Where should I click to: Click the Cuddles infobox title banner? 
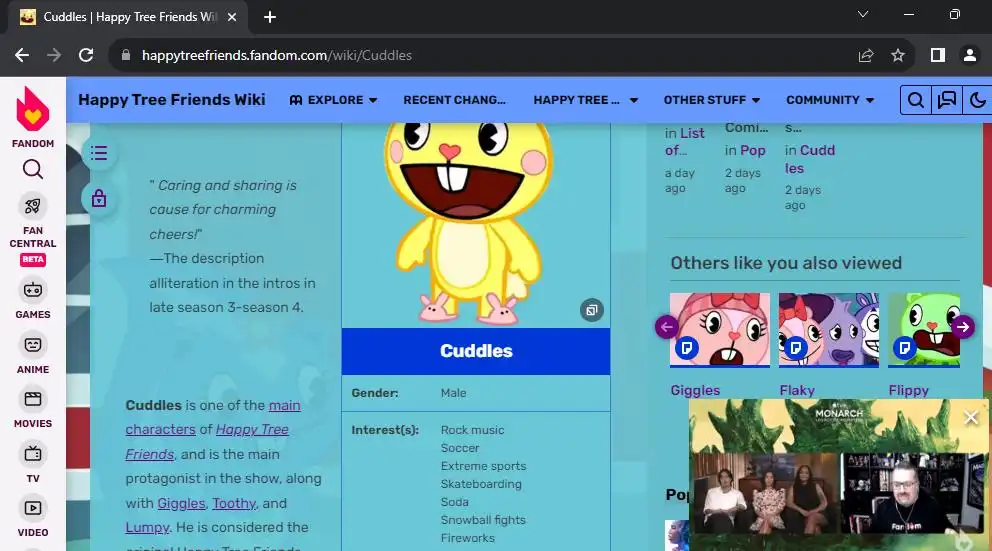476,351
